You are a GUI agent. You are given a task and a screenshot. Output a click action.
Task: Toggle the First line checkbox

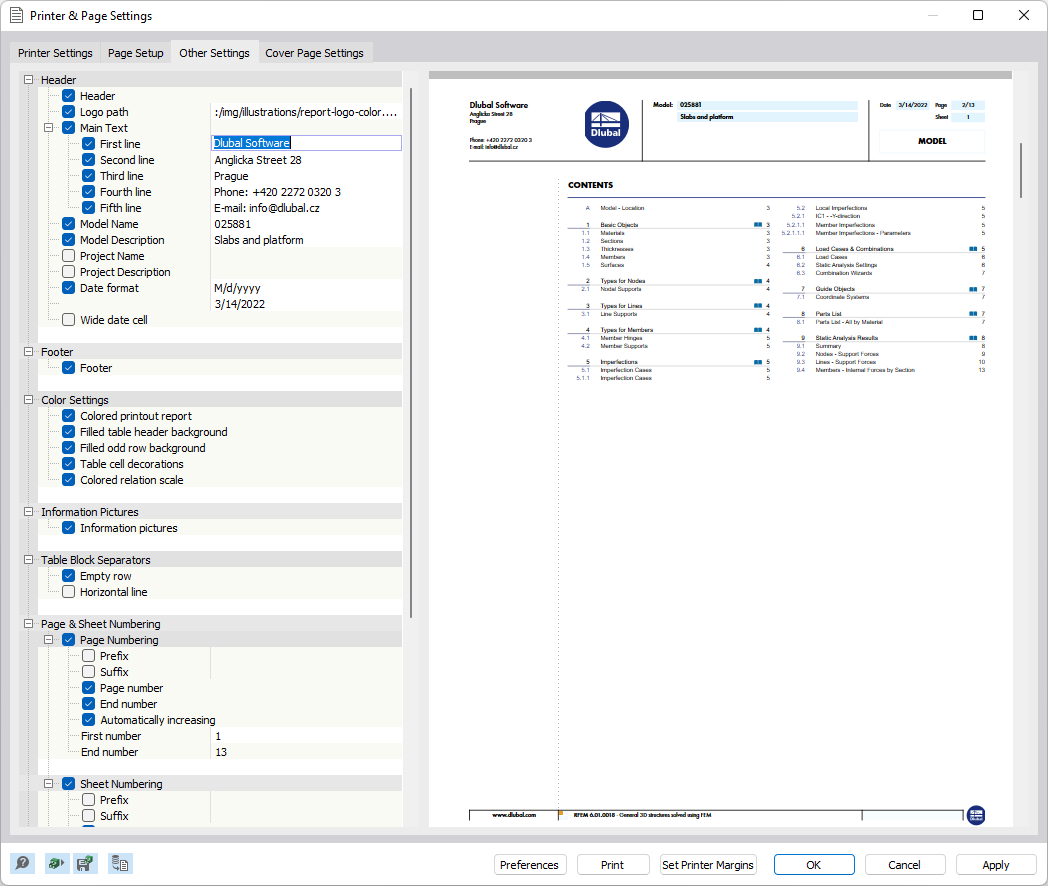[x=89, y=144]
